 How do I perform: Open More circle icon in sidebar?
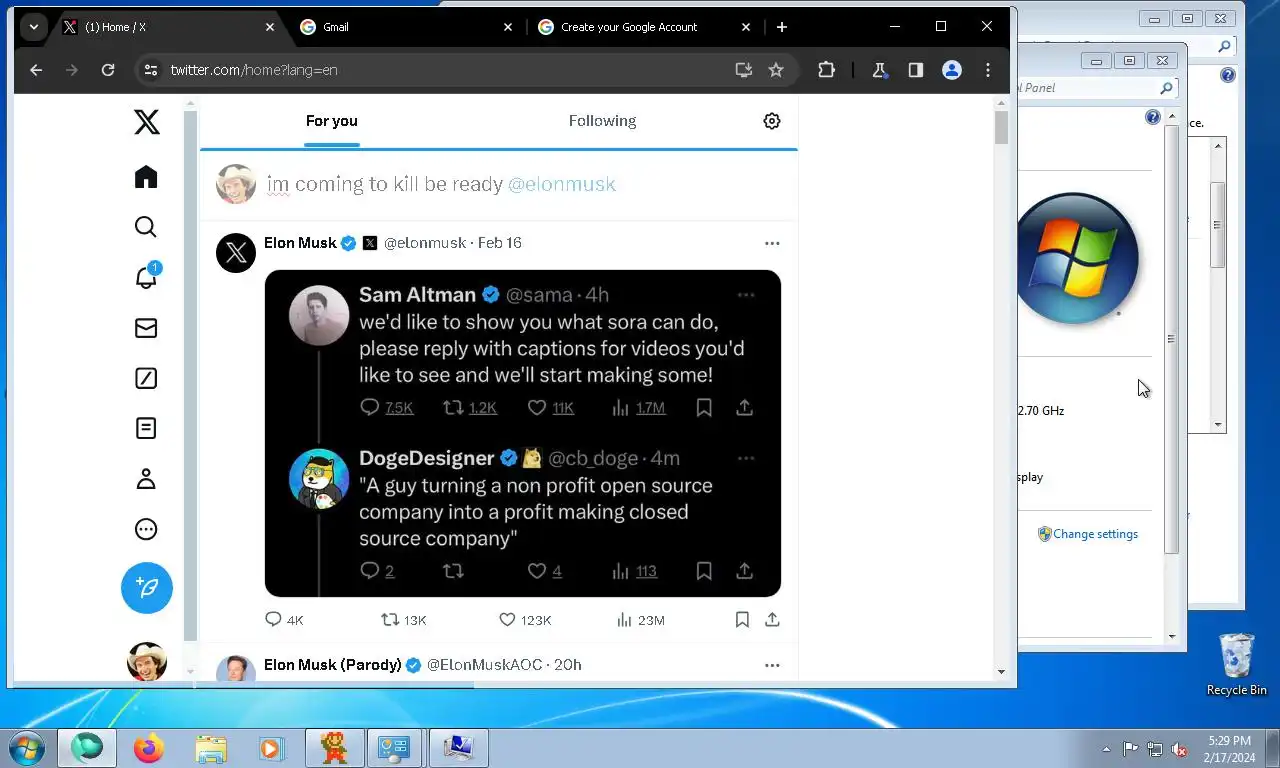coord(146,529)
